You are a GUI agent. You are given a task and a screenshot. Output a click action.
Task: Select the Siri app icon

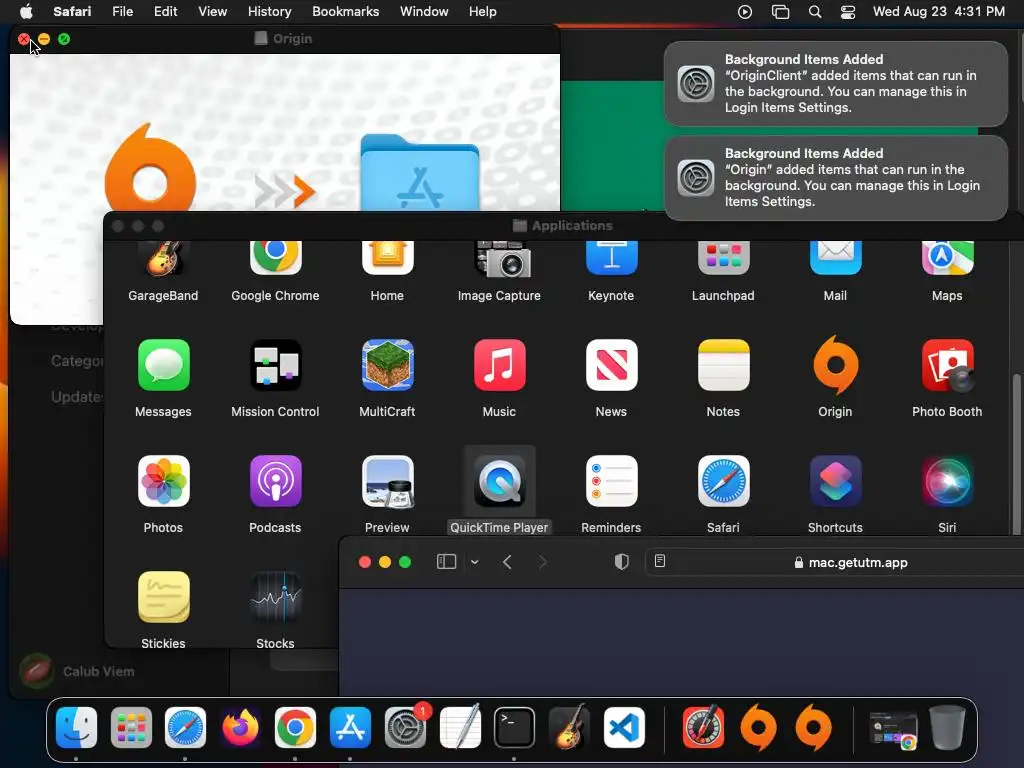click(x=947, y=481)
